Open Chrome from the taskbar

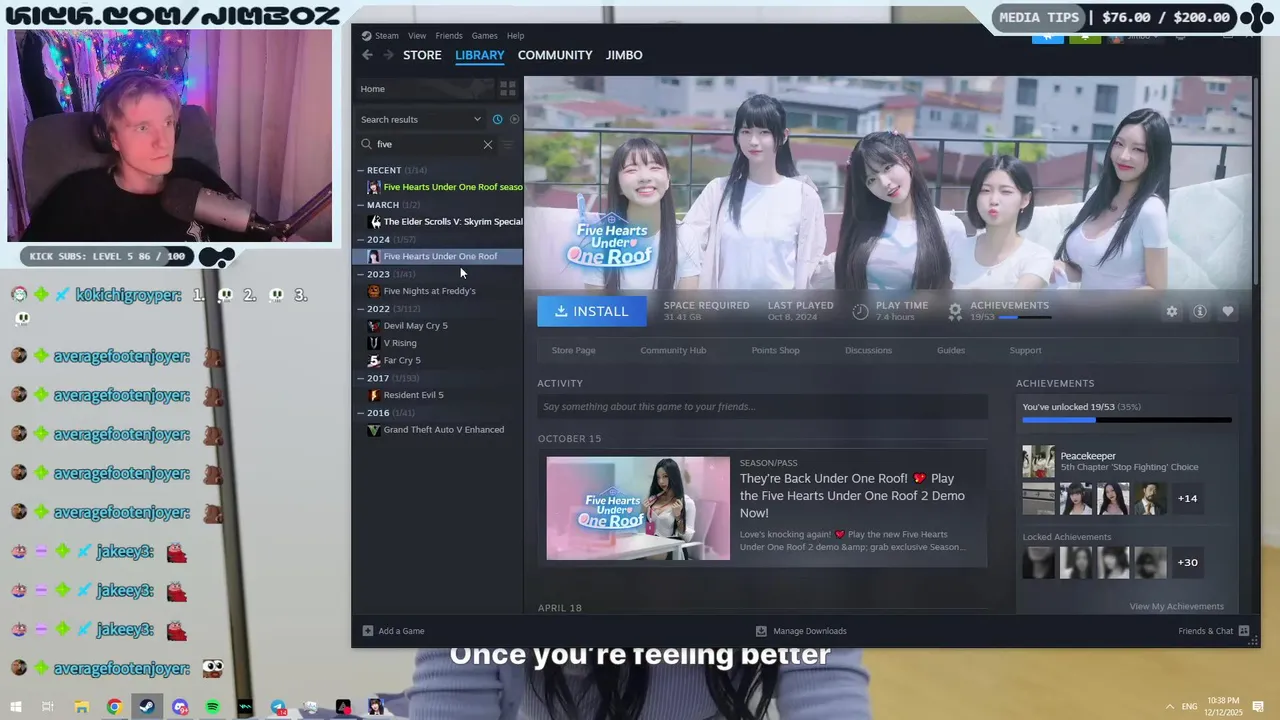[114, 707]
